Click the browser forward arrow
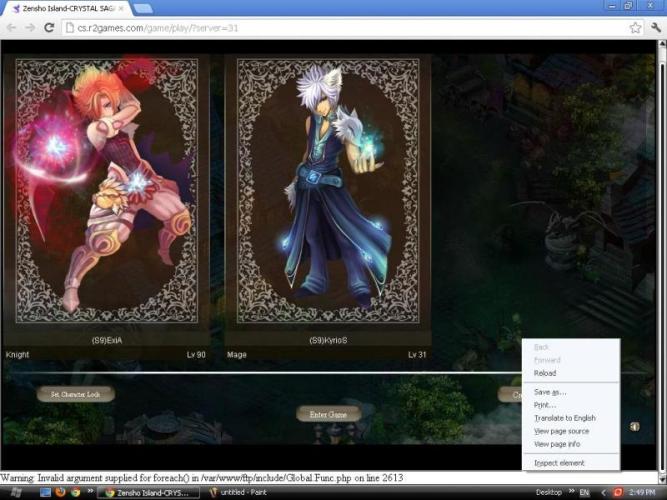This screenshot has height=500, width=667. tap(30, 28)
